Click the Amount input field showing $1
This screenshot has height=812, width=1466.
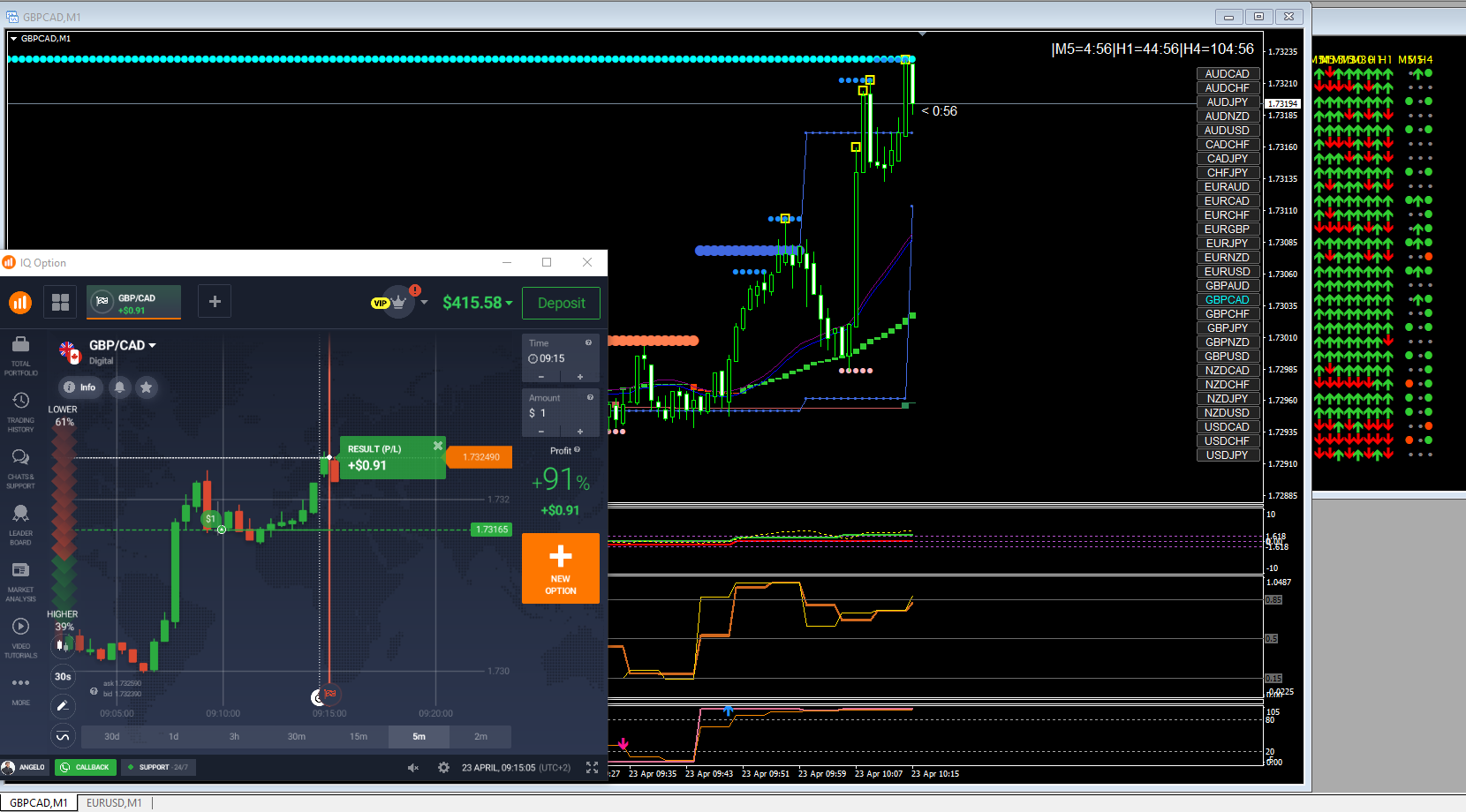point(560,413)
